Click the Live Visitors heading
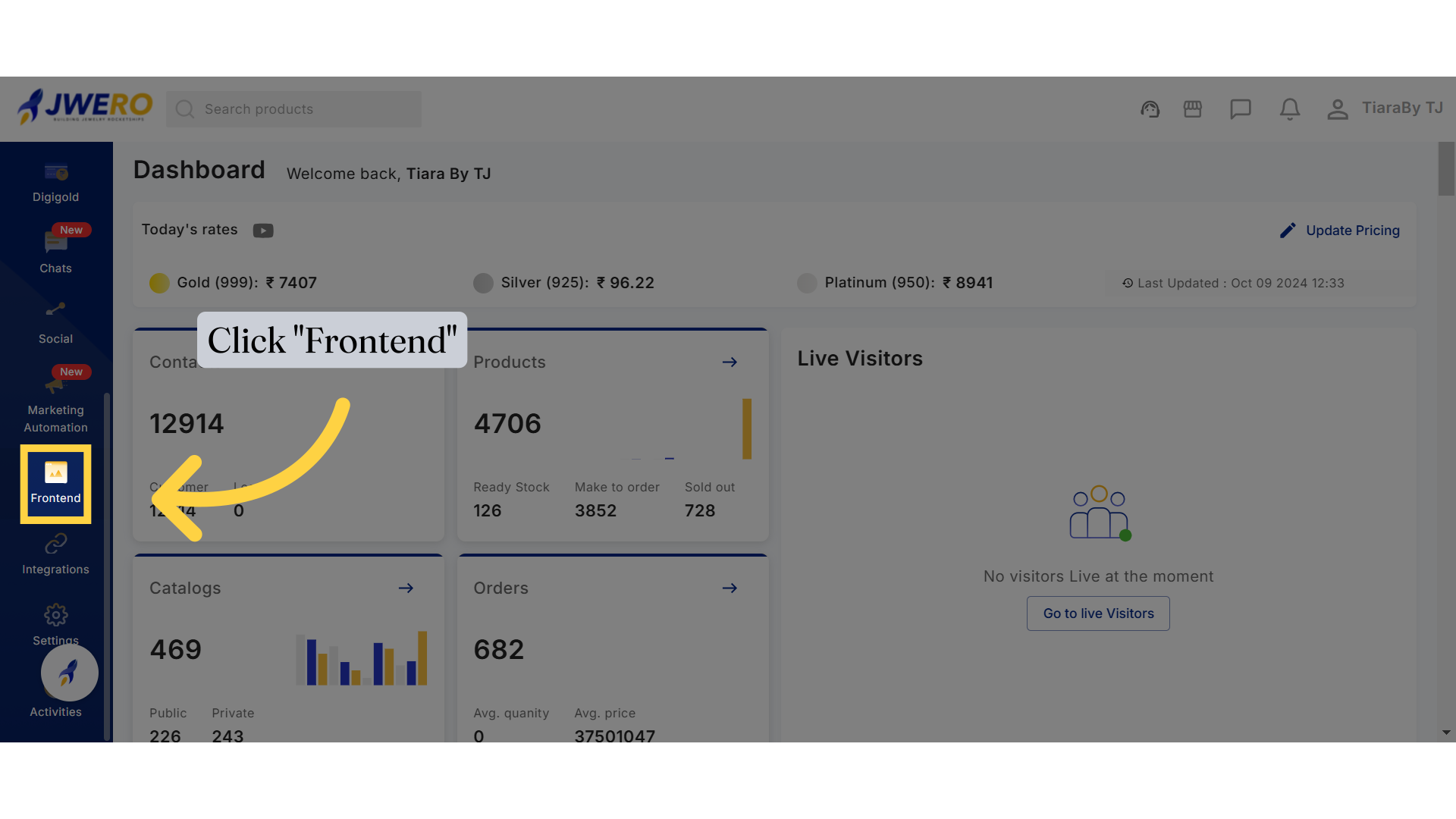The width and height of the screenshot is (1456, 819). point(860,359)
